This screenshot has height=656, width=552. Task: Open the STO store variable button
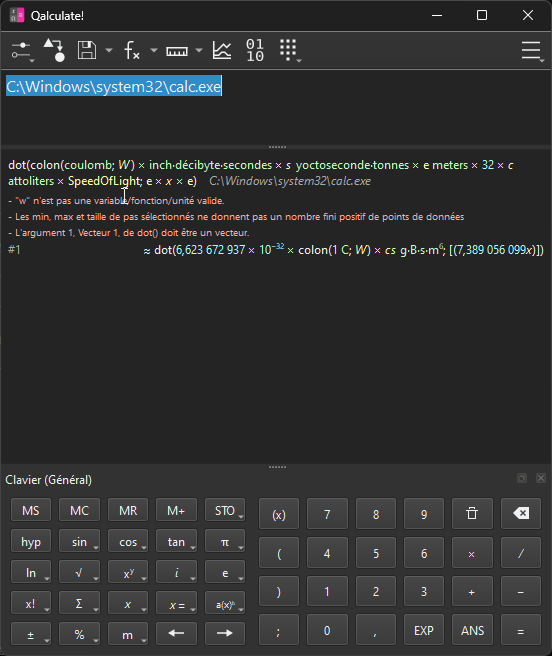point(225,510)
